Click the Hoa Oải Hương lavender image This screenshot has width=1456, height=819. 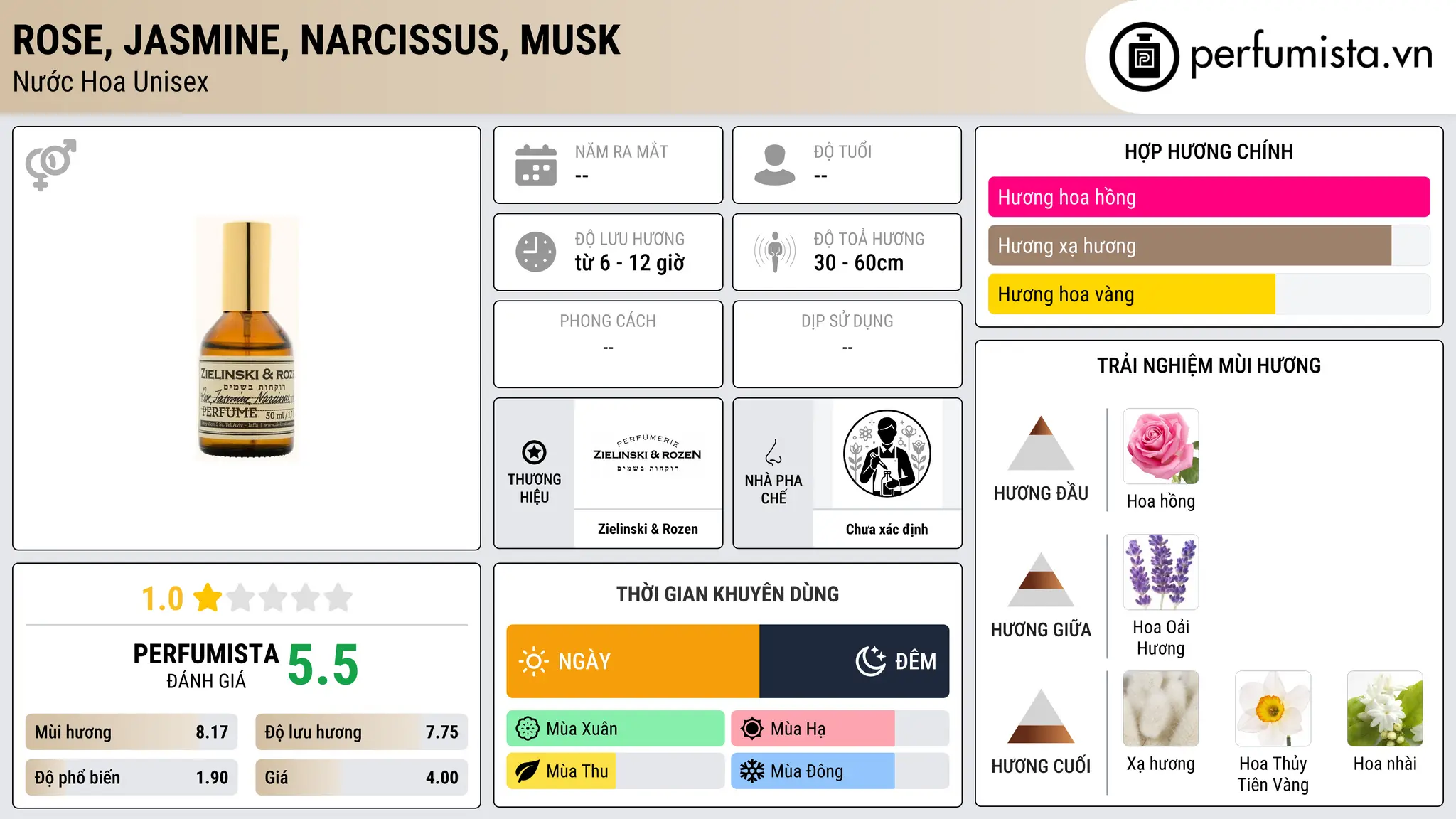point(1161,572)
